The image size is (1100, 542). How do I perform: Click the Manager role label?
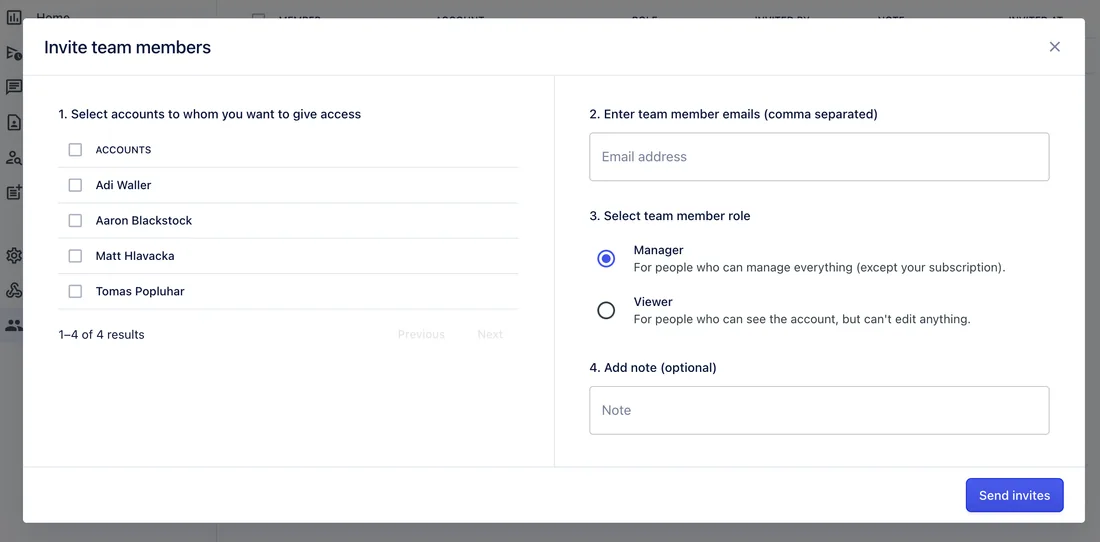point(658,250)
